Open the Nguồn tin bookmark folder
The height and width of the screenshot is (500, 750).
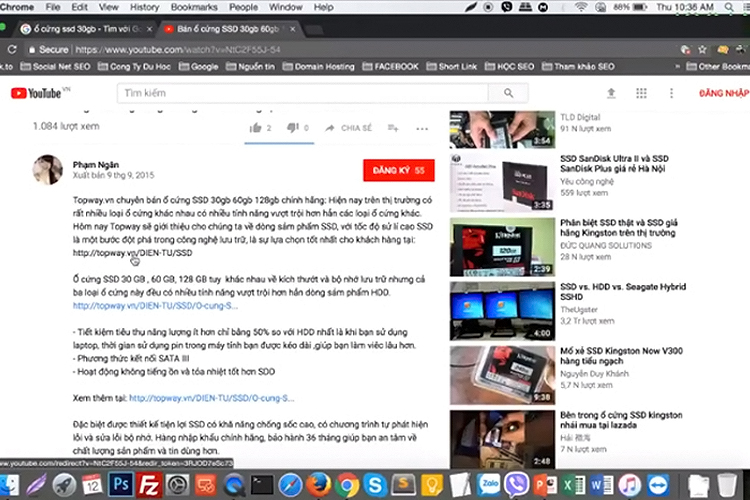click(250, 67)
